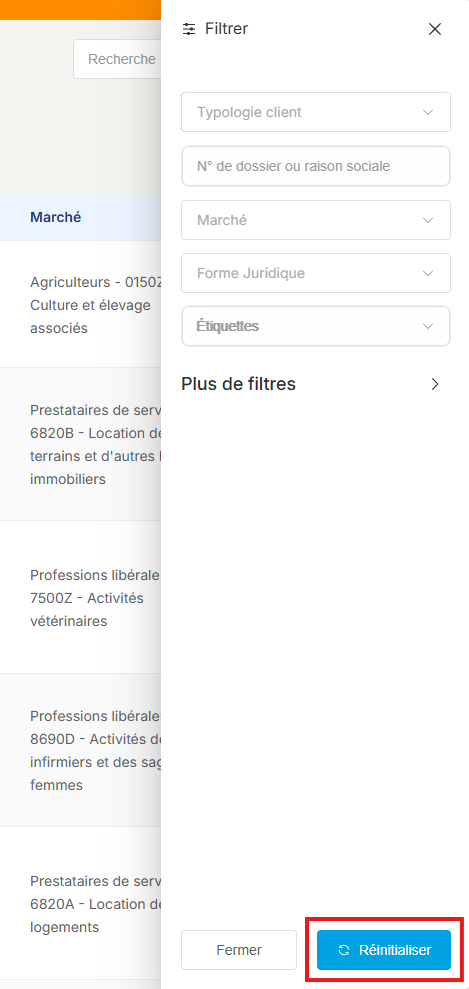Close the Filtrer panel with the X

click(435, 29)
